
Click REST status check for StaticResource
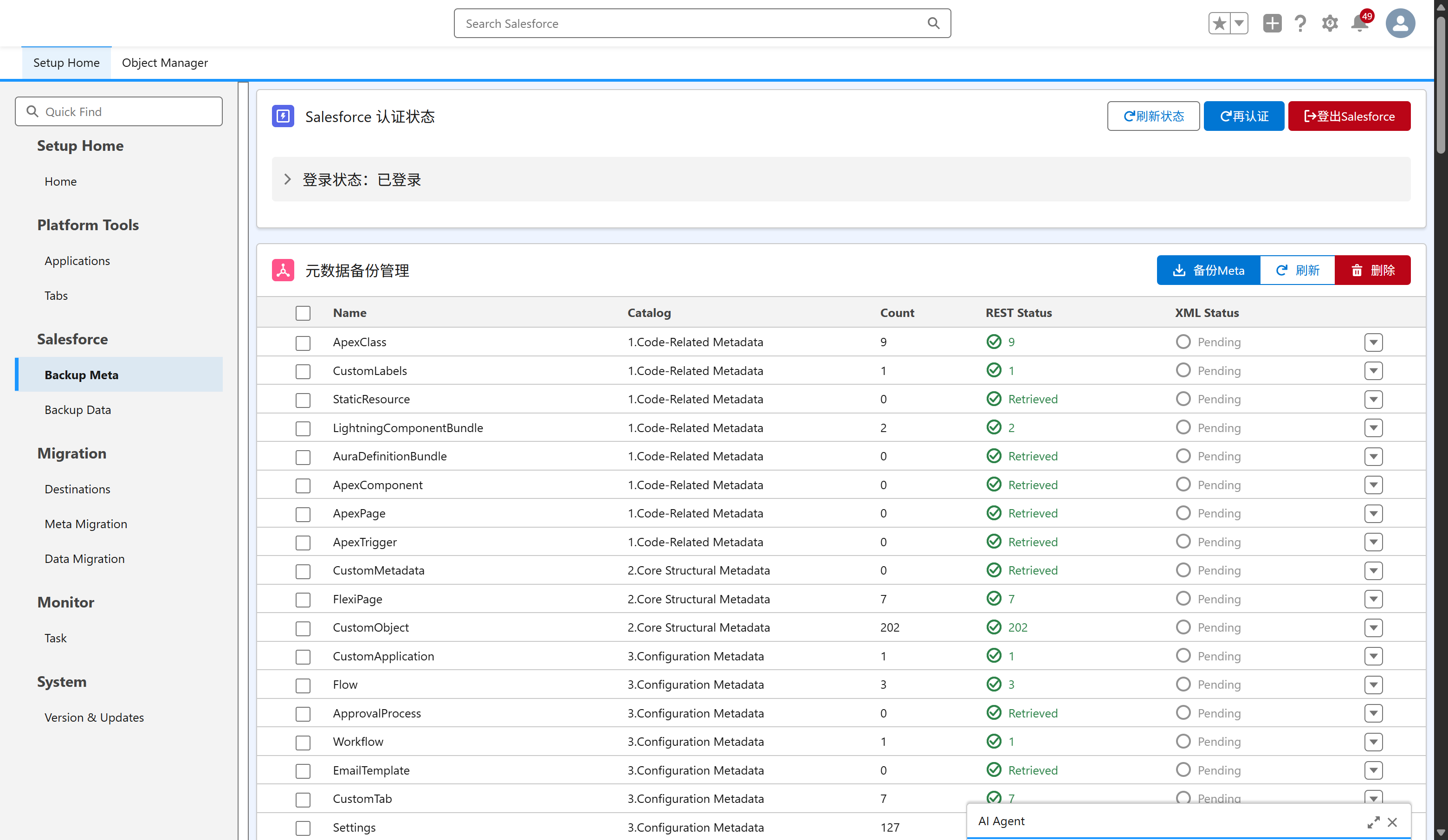[x=994, y=399]
